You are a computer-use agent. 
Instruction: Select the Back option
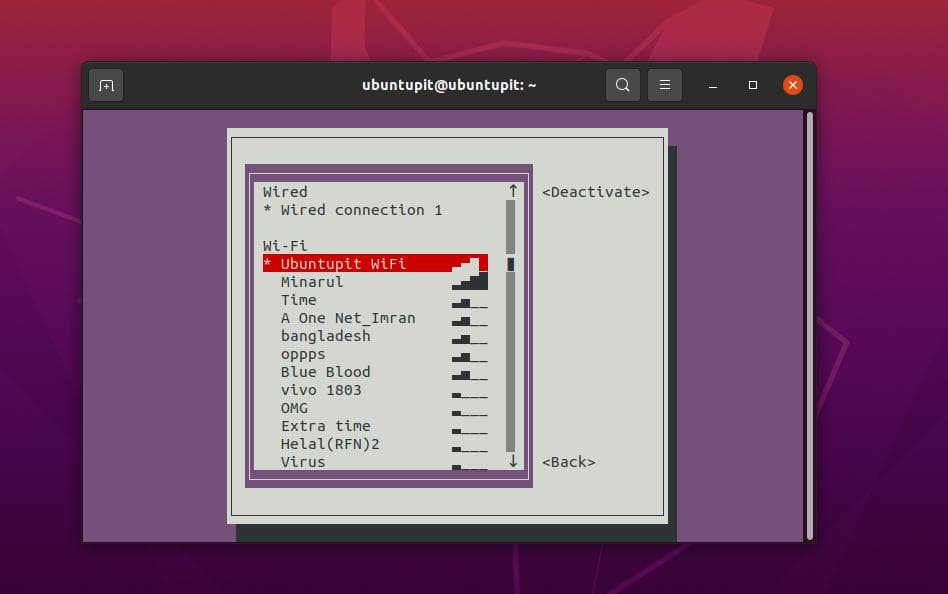point(569,461)
